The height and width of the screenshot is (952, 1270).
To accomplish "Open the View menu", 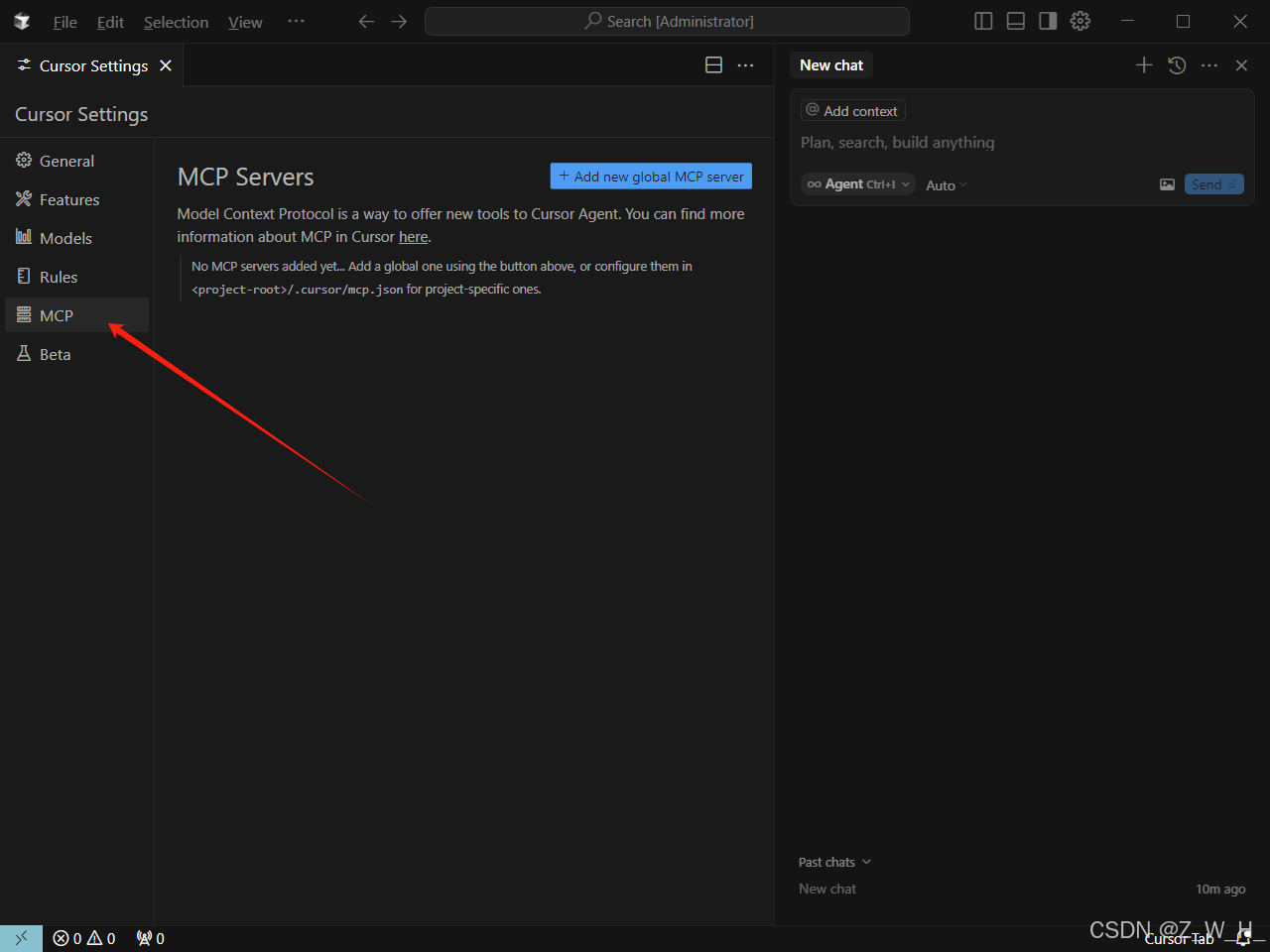I will point(245,22).
